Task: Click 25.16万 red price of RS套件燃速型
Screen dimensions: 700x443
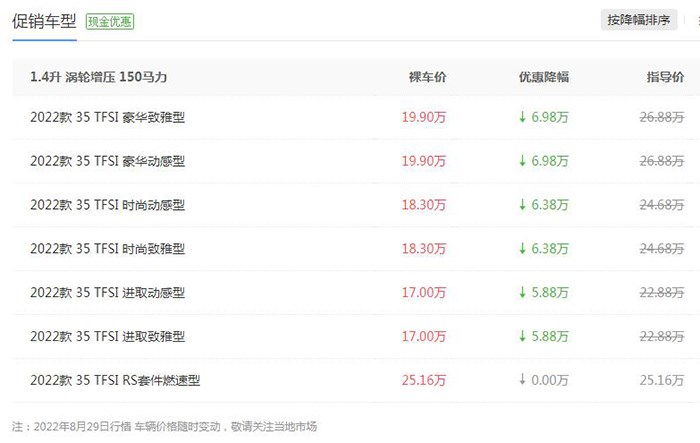Action: pyautogui.click(x=424, y=380)
